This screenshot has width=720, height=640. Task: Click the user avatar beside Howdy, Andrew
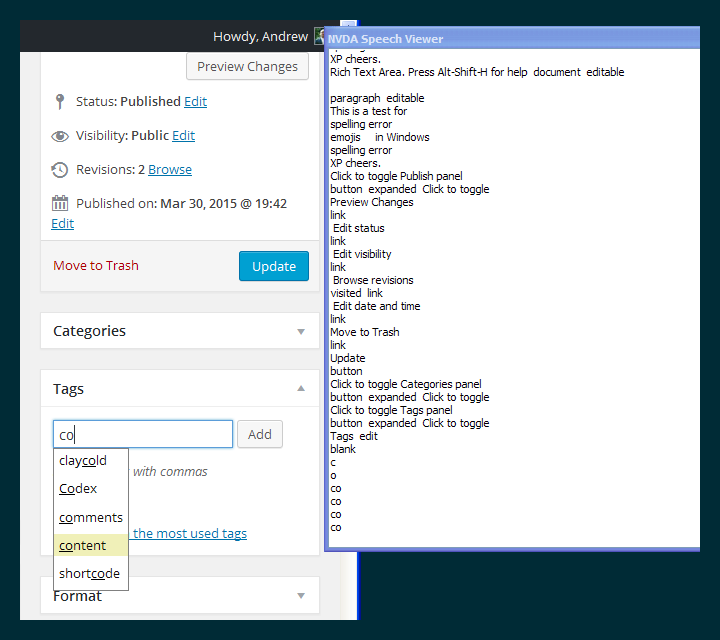(319, 36)
